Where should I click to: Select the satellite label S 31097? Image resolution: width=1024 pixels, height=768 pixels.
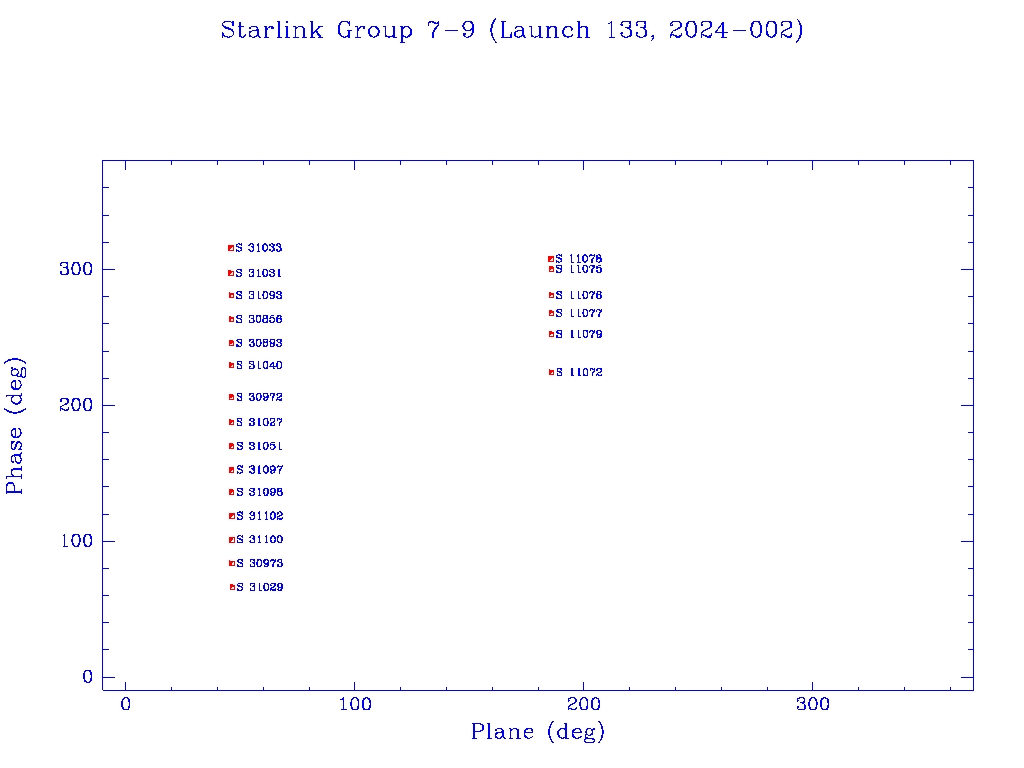260,470
